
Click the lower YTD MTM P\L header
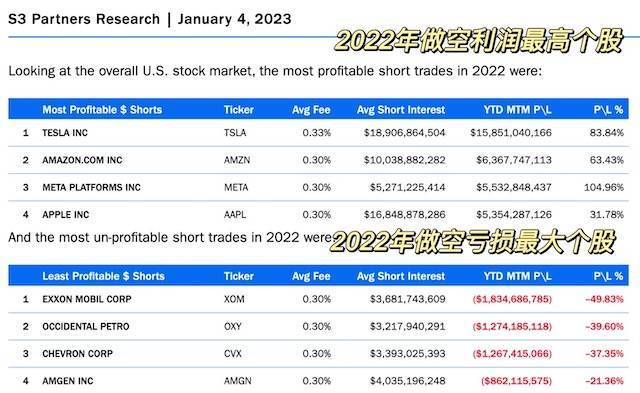point(518,276)
